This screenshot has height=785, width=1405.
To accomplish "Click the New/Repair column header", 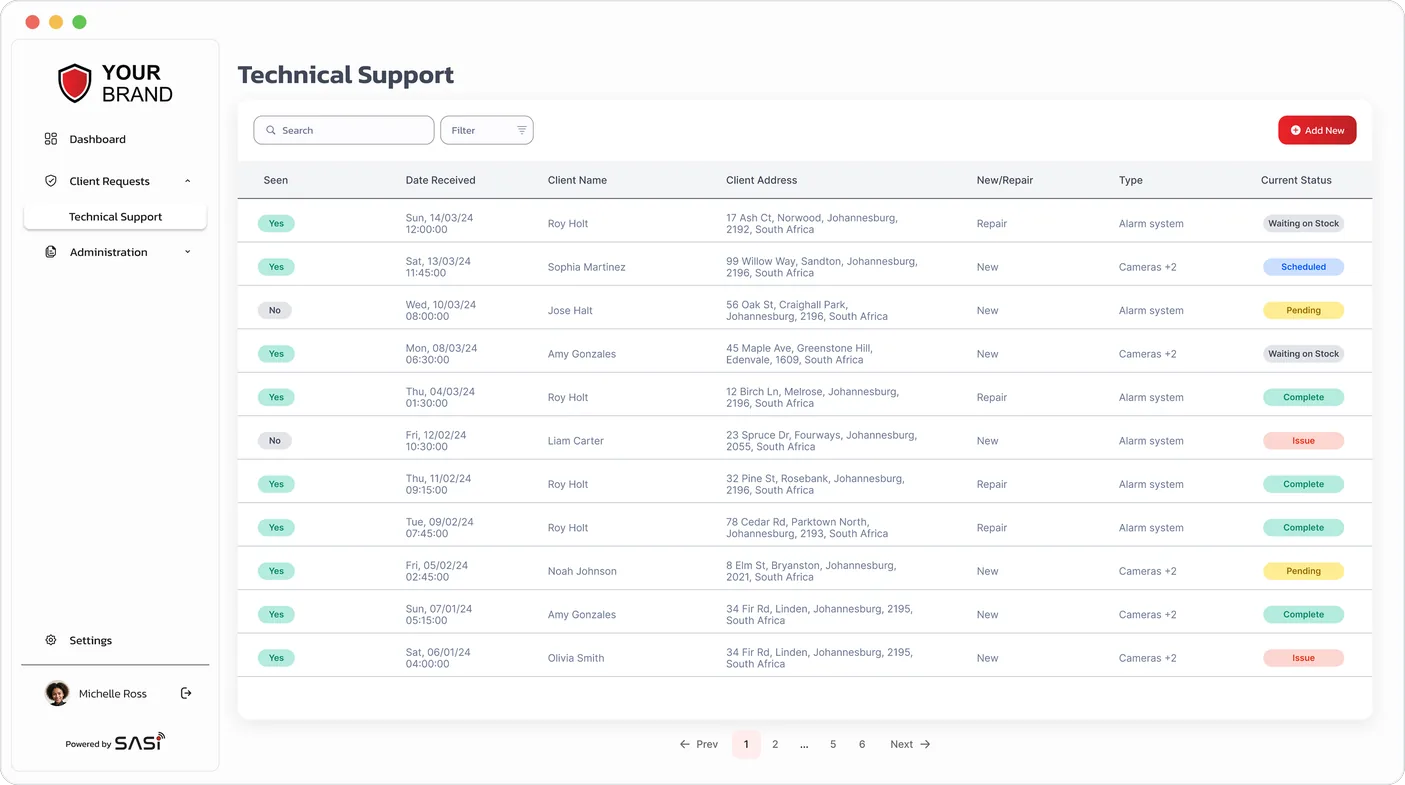I will pyautogui.click(x=1005, y=180).
